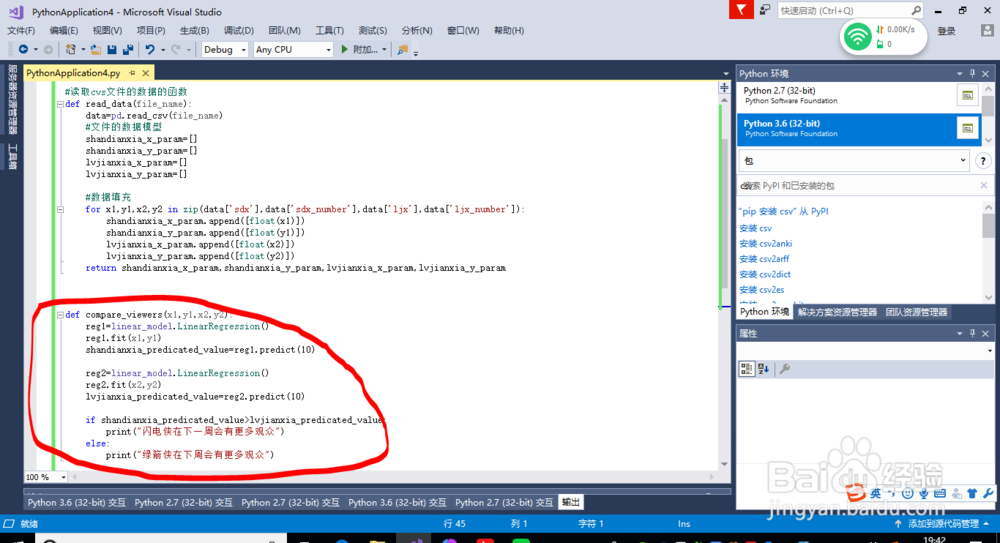
Task: Toggle Sogou 英 language mode
Action: click(876, 493)
